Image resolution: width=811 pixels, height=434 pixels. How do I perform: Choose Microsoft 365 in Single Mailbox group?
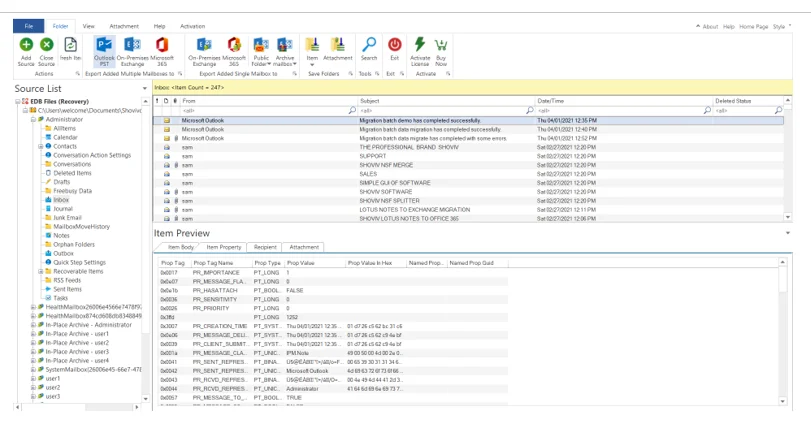coord(234,51)
